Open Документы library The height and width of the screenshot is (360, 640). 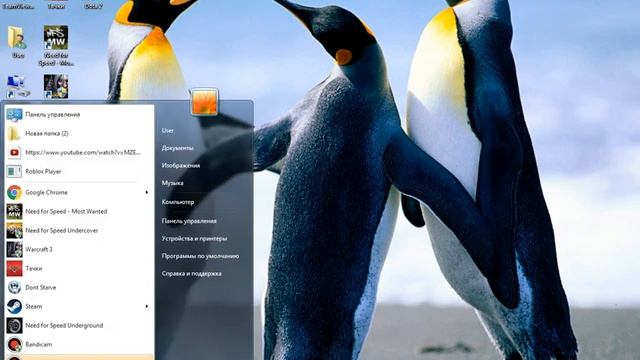point(178,148)
